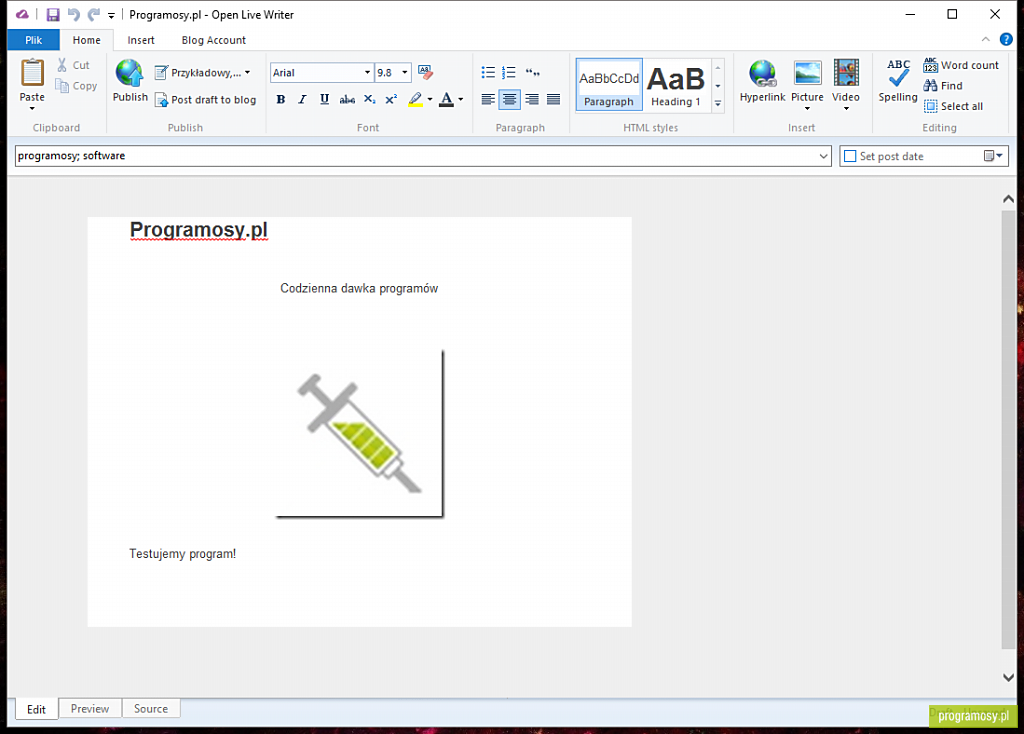Click the Paste clipboard icon

click(32, 73)
